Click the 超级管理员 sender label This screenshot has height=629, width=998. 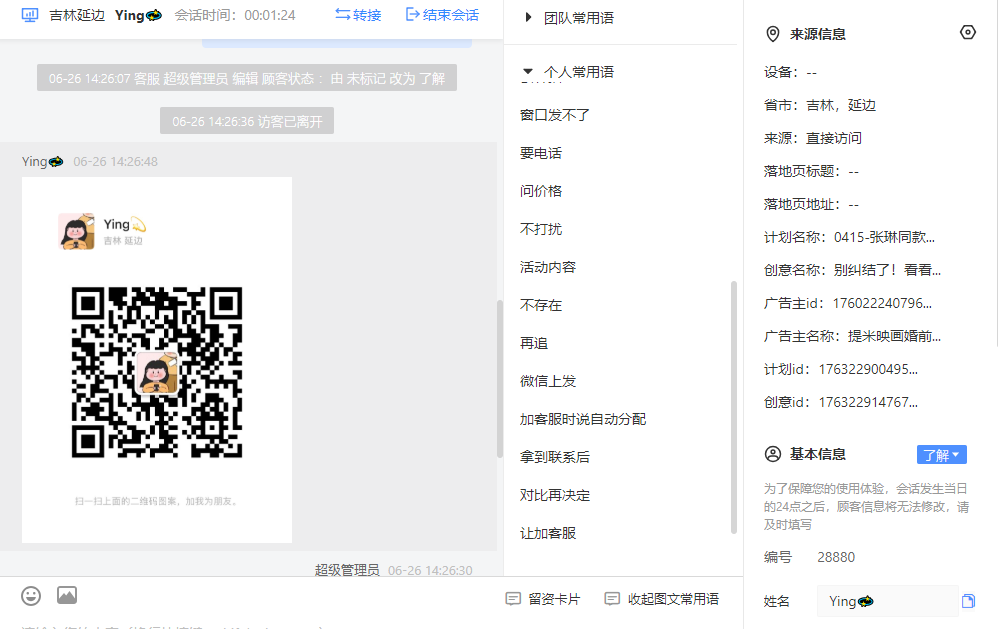347,570
